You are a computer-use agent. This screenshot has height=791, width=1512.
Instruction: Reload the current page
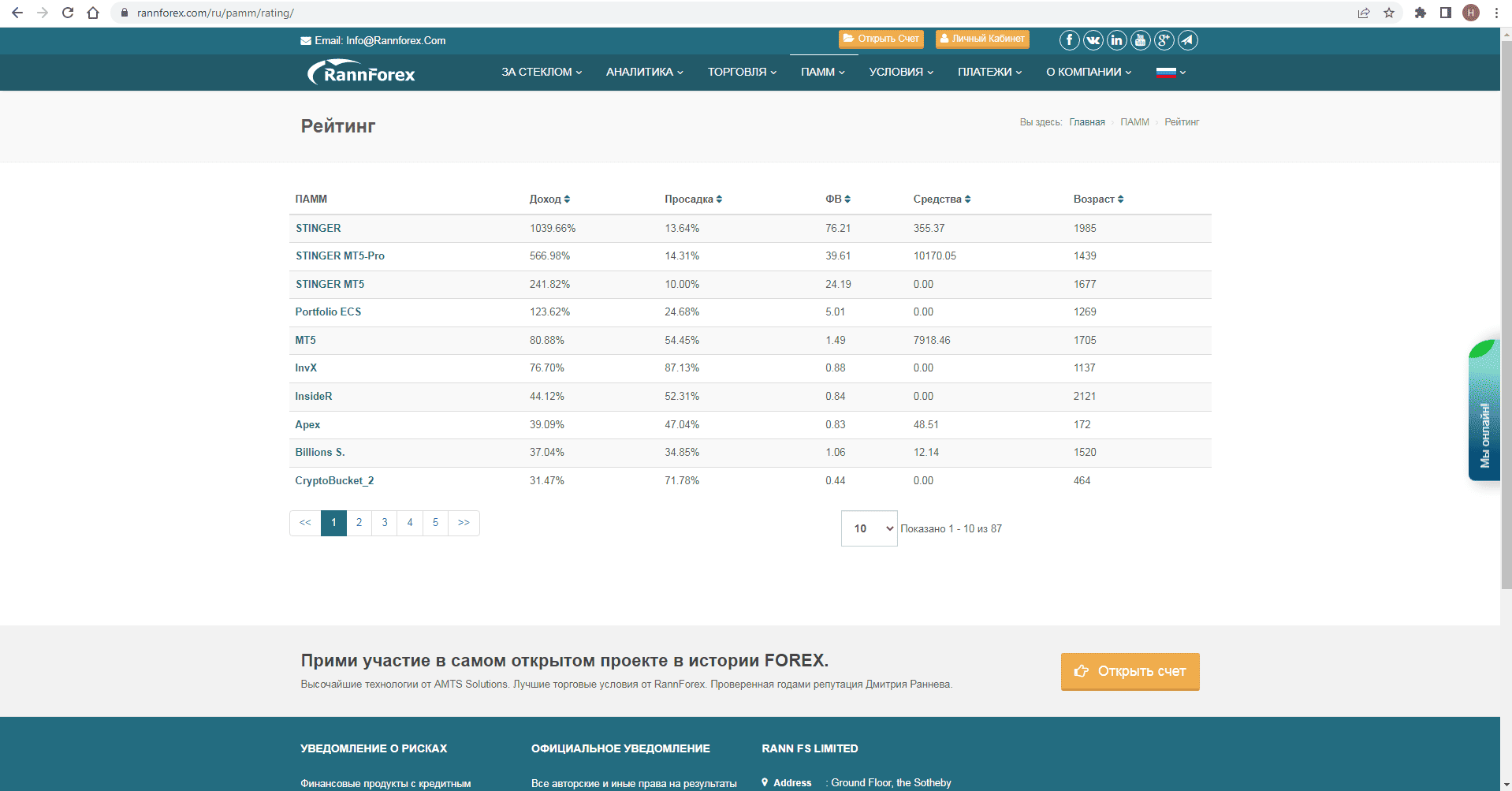coord(68,13)
